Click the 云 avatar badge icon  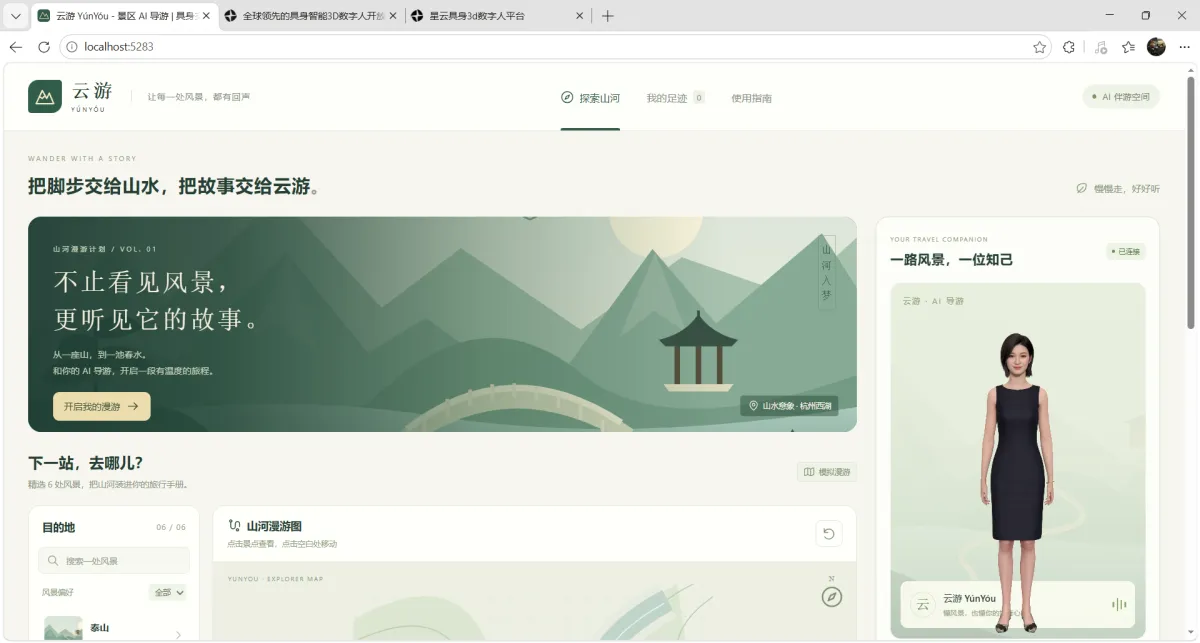[923, 604]
